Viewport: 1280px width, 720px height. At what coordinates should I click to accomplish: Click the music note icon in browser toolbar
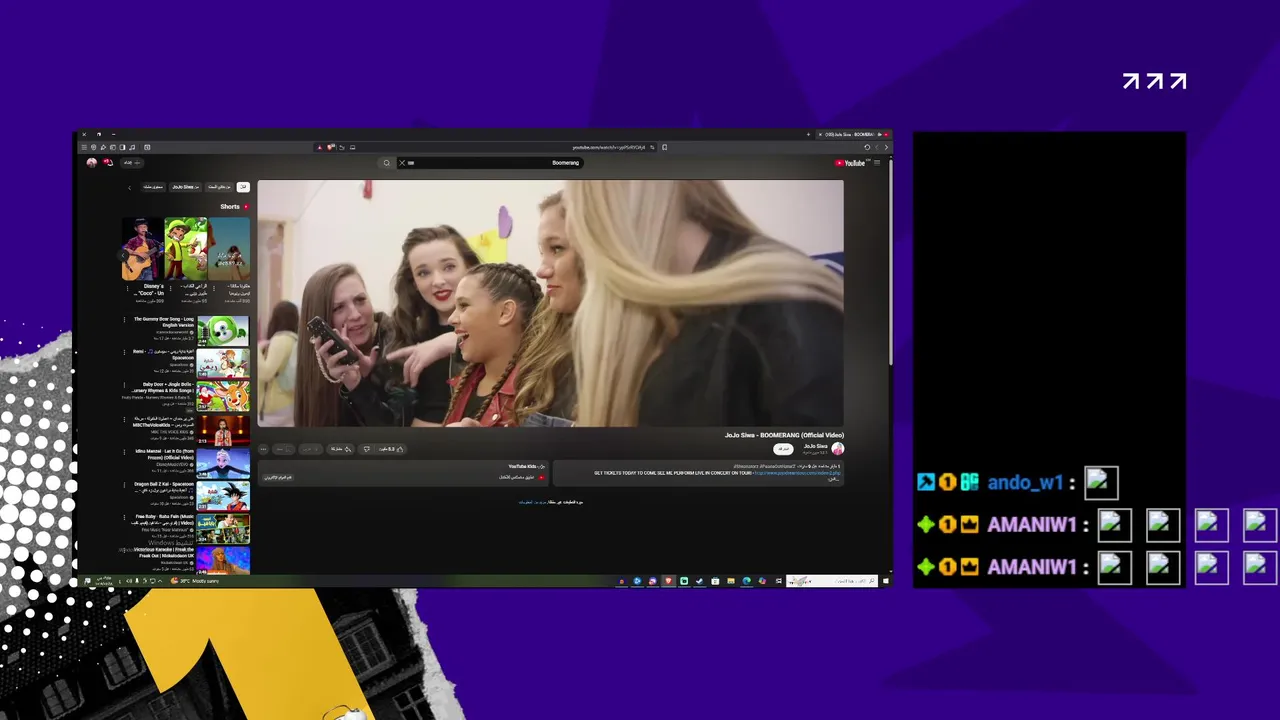[132, 147]
